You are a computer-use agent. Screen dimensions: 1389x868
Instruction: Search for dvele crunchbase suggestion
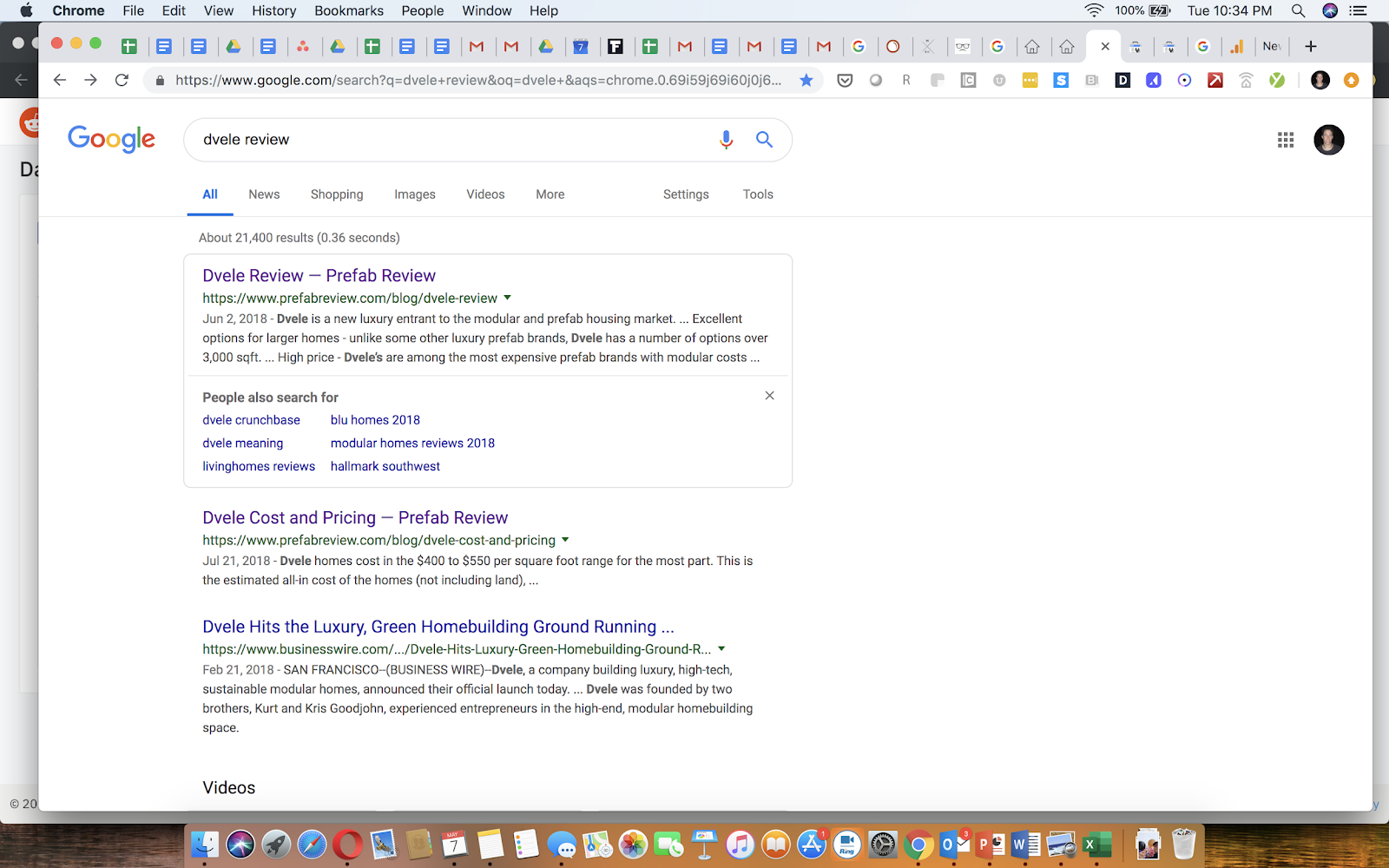click(x=252, y=420)
